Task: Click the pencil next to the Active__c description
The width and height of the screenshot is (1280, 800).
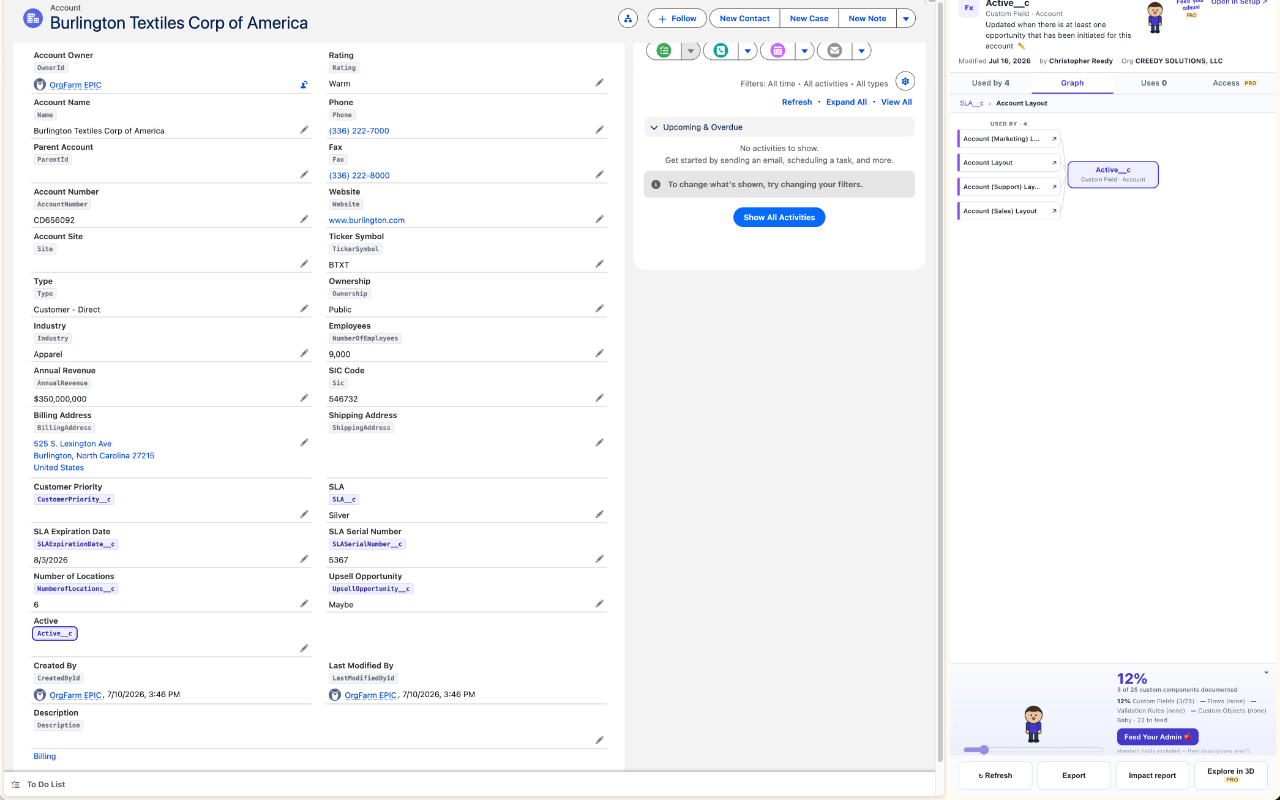Action: 1022,46
